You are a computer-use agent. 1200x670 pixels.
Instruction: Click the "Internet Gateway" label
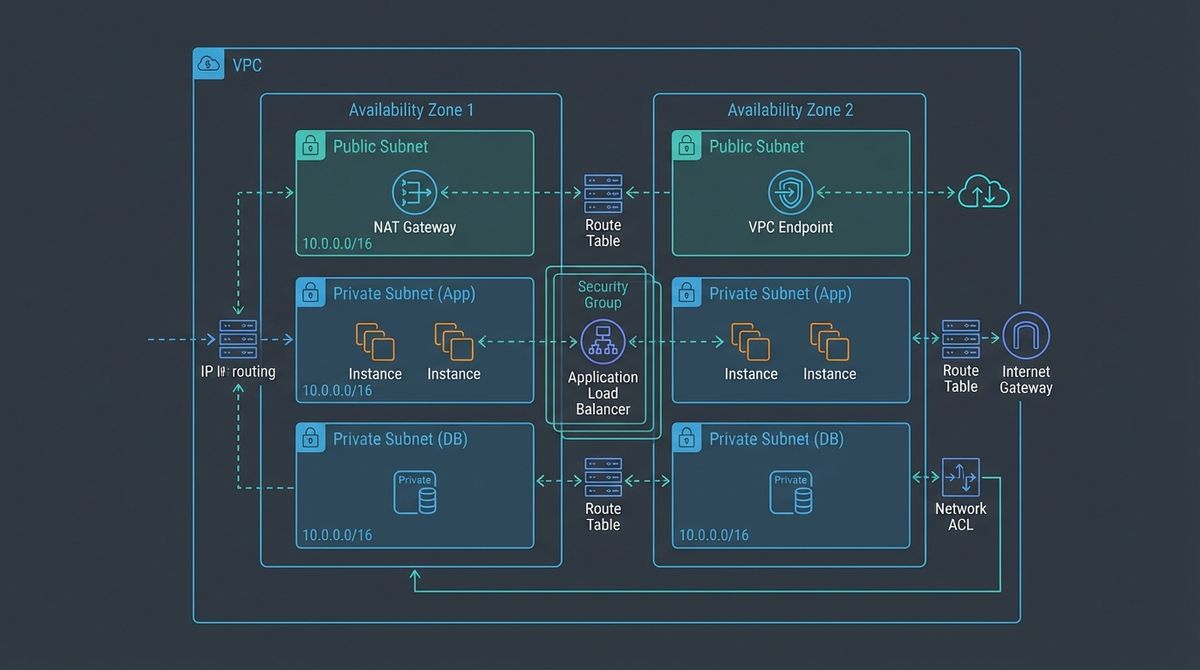(x=1026, y=379)
